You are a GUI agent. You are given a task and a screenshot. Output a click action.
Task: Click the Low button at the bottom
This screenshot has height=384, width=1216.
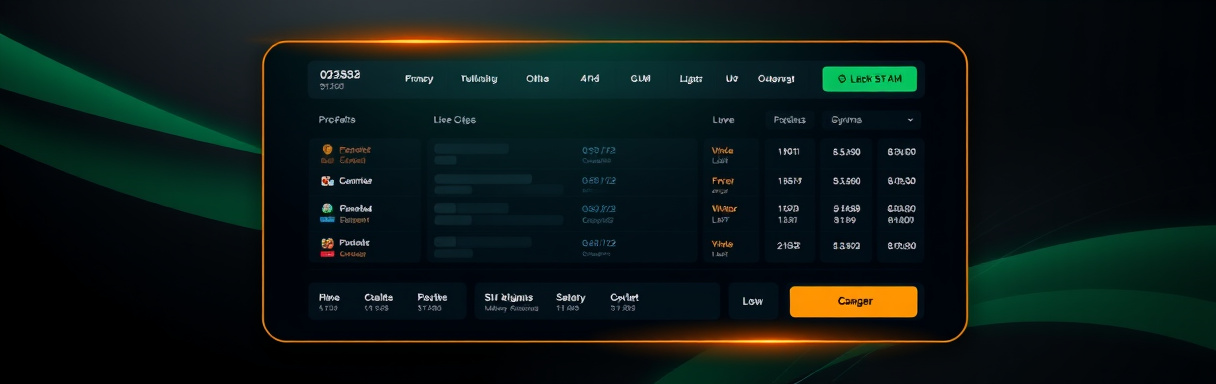tap(753, 301)
